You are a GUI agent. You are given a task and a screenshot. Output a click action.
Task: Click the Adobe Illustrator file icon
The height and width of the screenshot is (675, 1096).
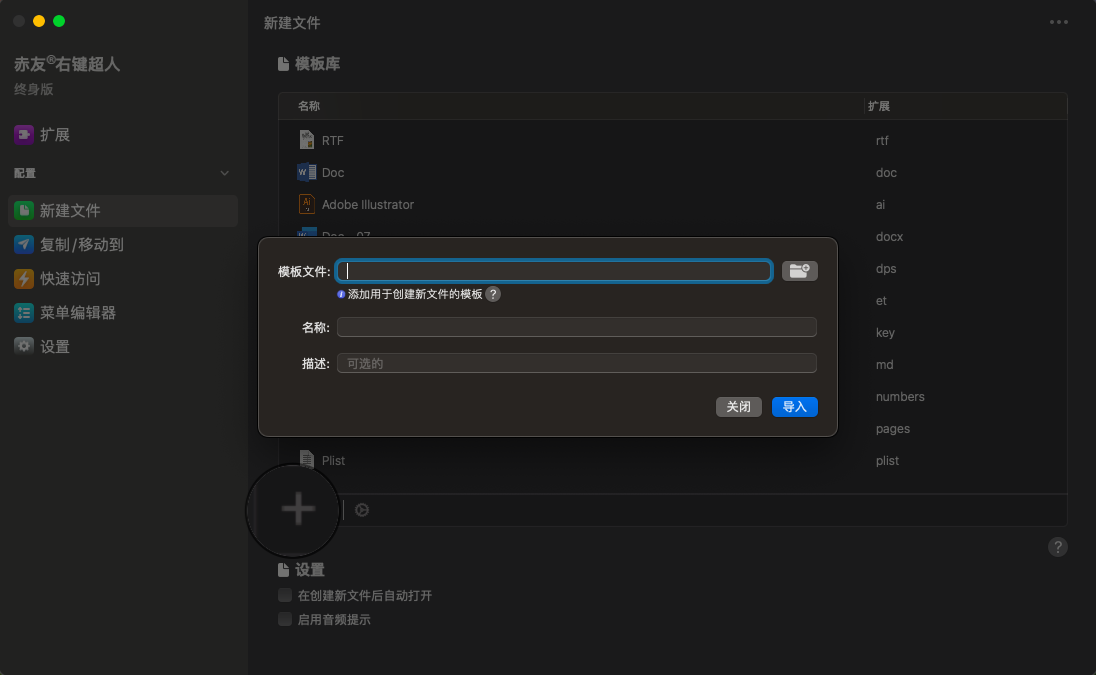coord(306,204)
